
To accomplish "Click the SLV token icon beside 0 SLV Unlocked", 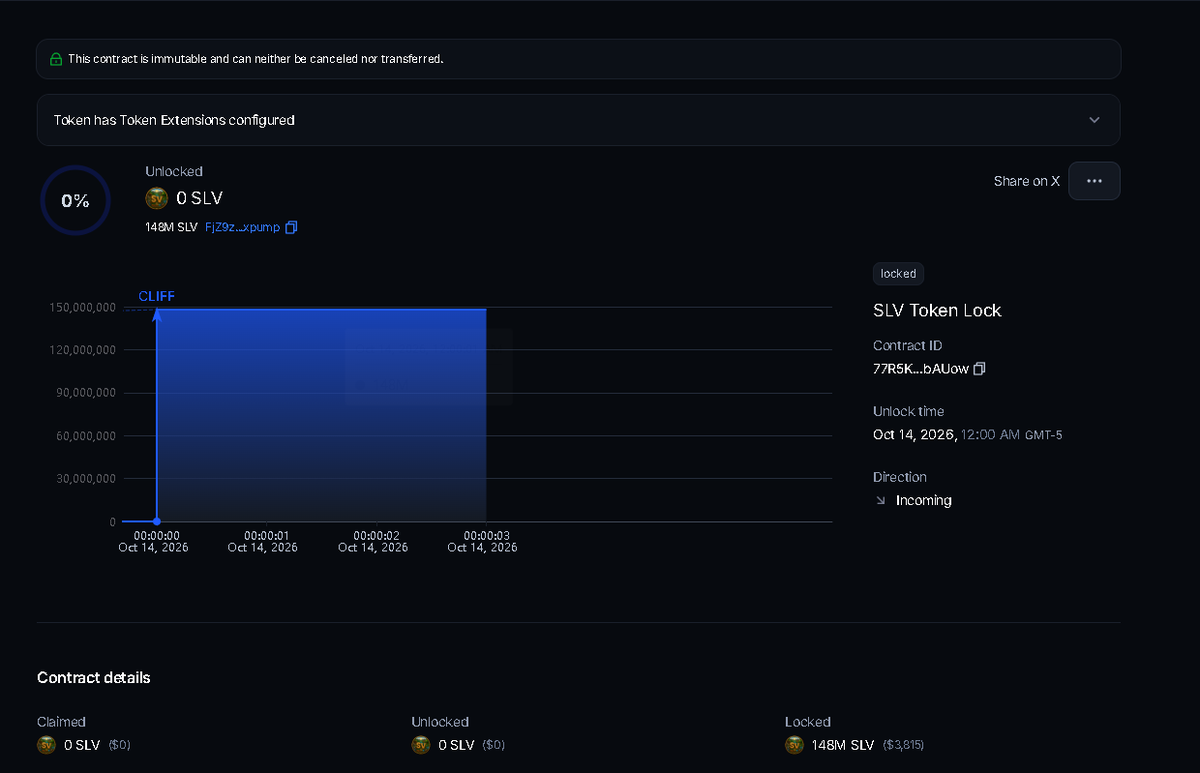I will (156, 197).
